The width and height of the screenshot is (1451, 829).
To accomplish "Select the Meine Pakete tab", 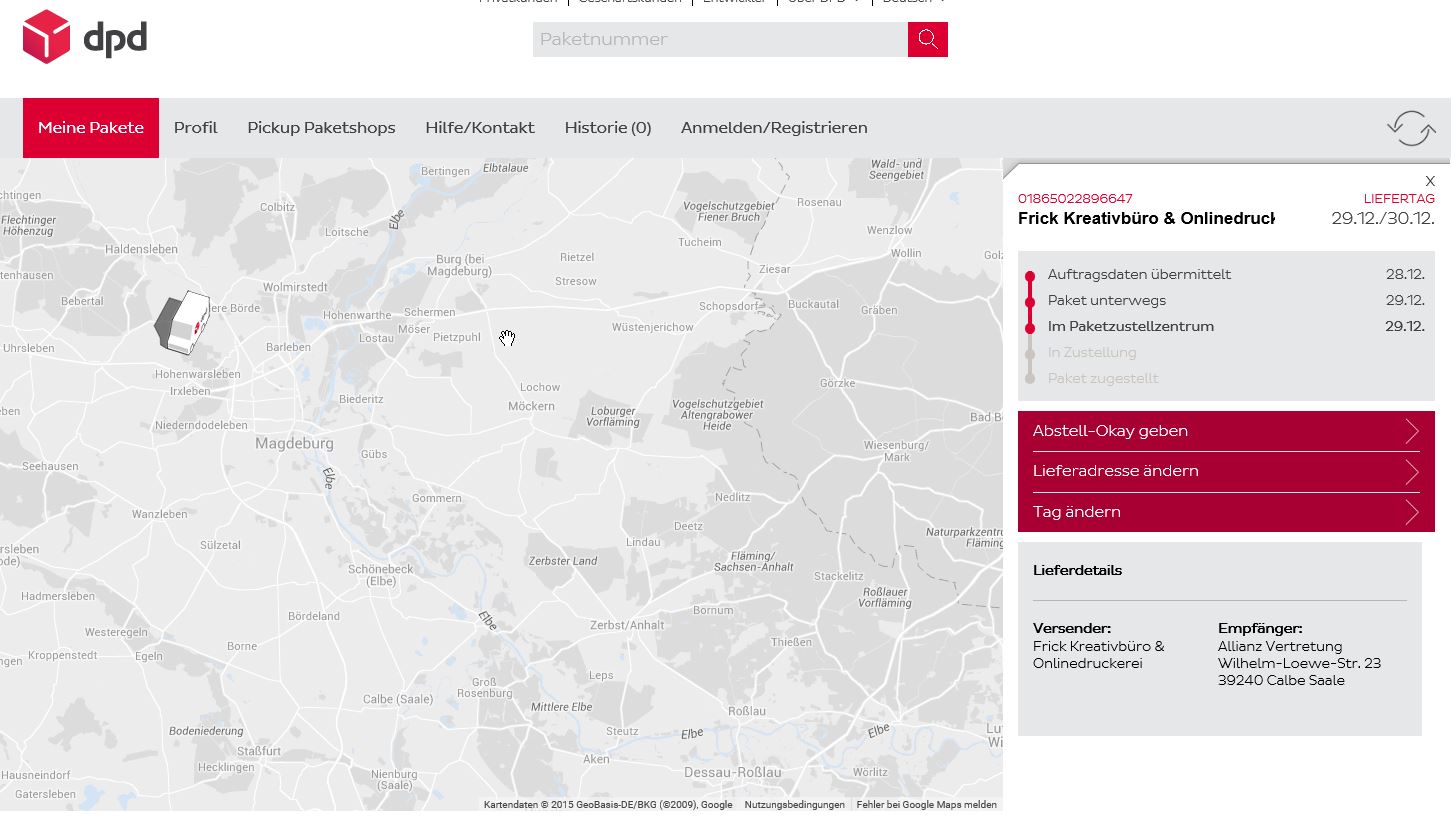I will click(91, 128).
